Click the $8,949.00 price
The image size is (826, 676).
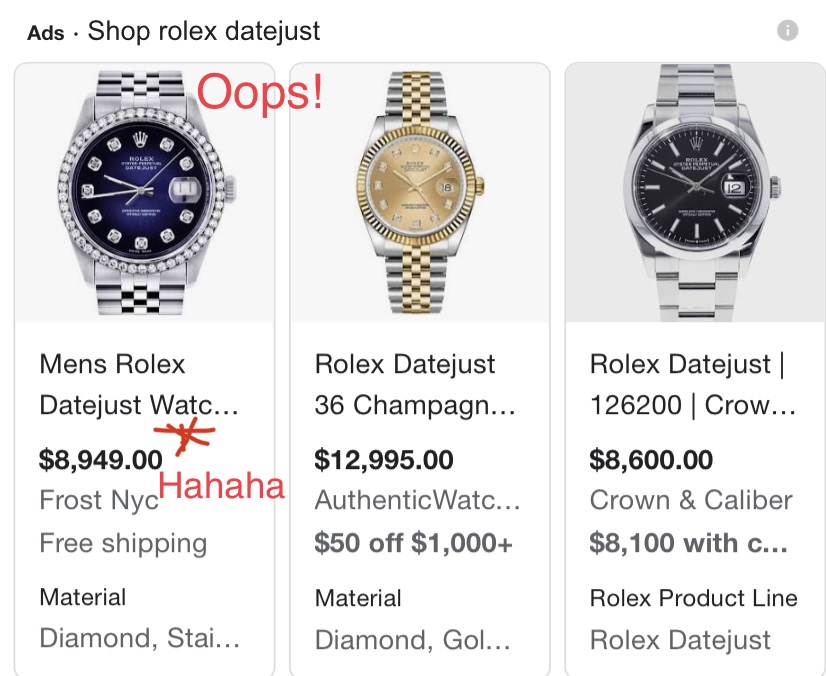click(x=101, y=459)
